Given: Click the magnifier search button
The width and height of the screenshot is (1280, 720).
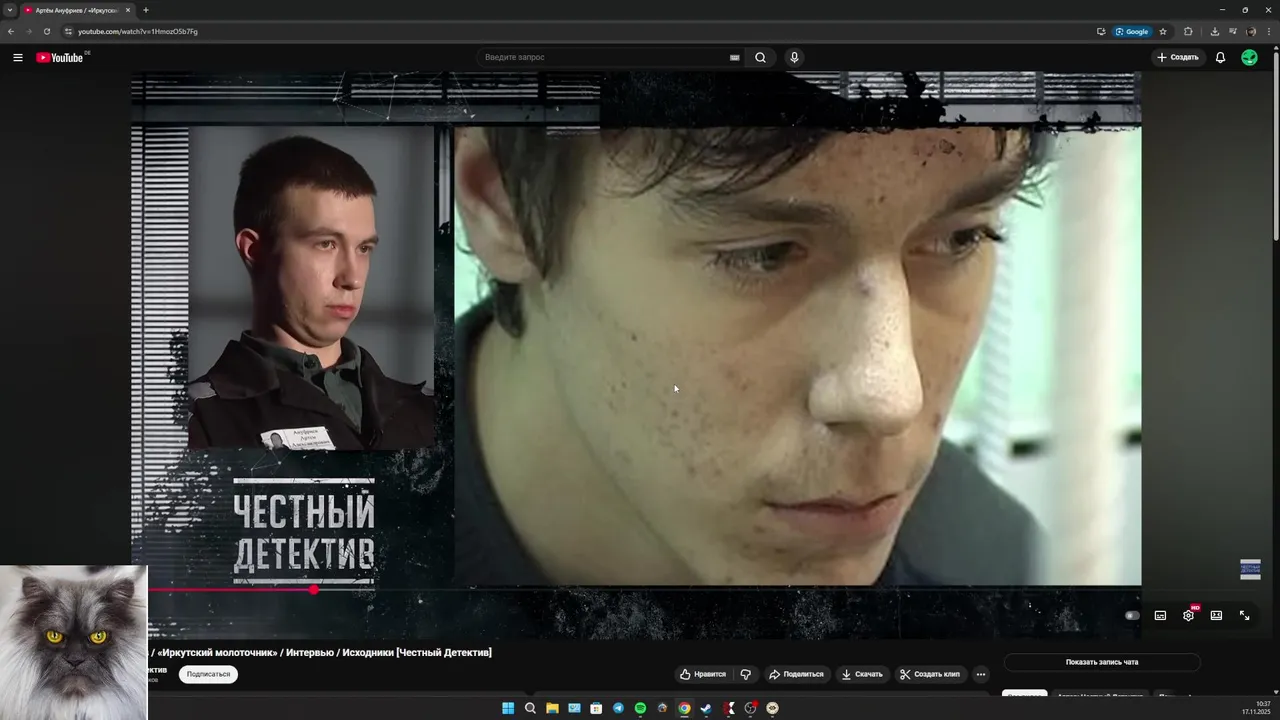Looking at the screenshot, I should [760, 57].
